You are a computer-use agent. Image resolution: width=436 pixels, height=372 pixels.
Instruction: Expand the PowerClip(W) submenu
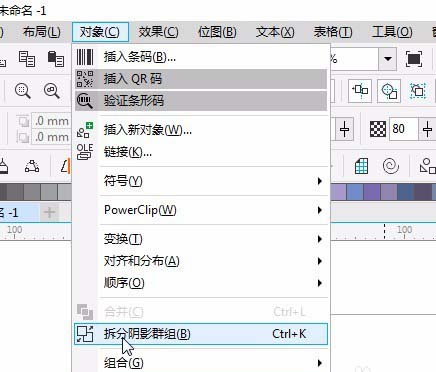(201, 210)
